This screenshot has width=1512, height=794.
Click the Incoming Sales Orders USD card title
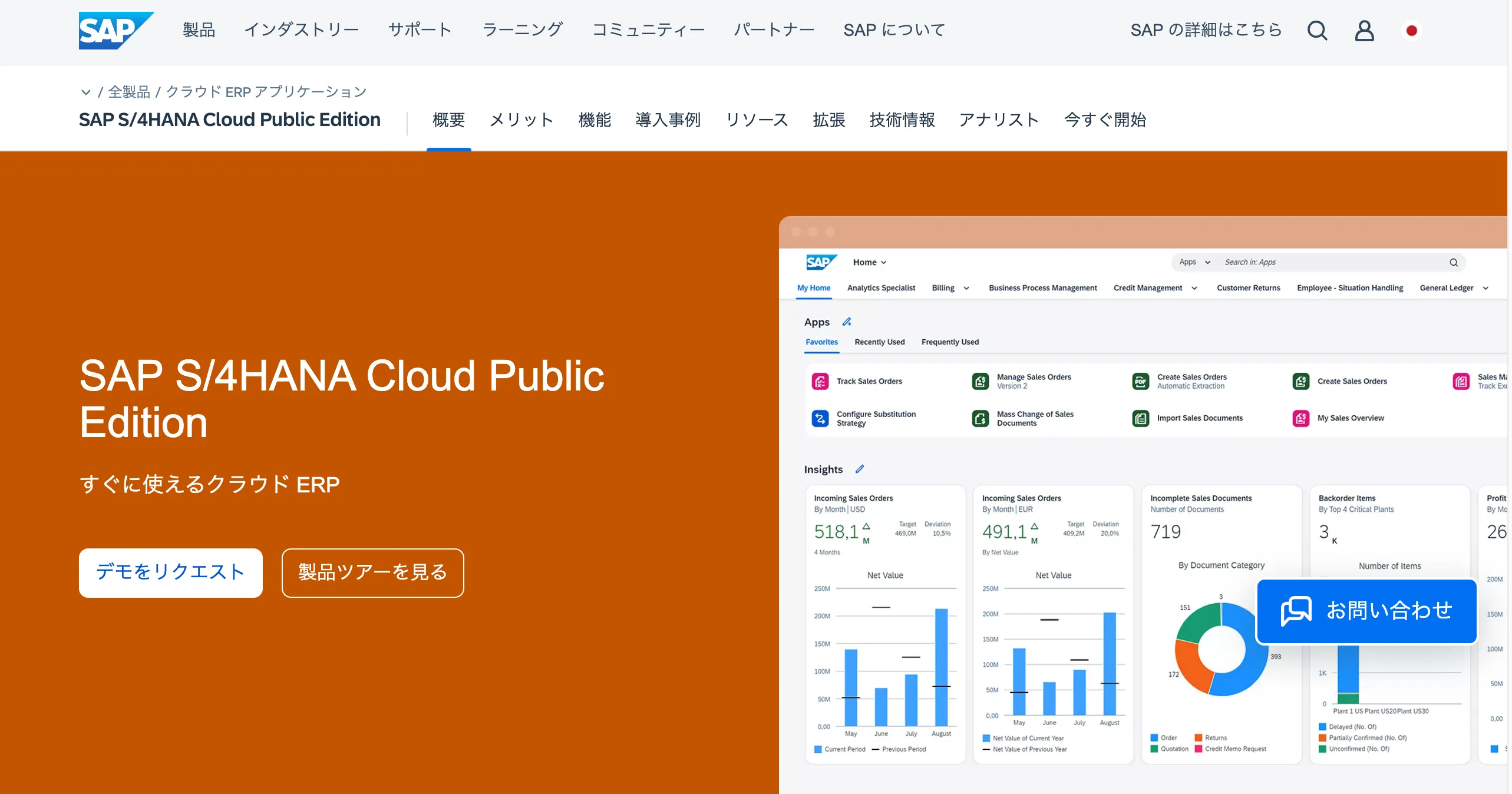pos(853,498)
